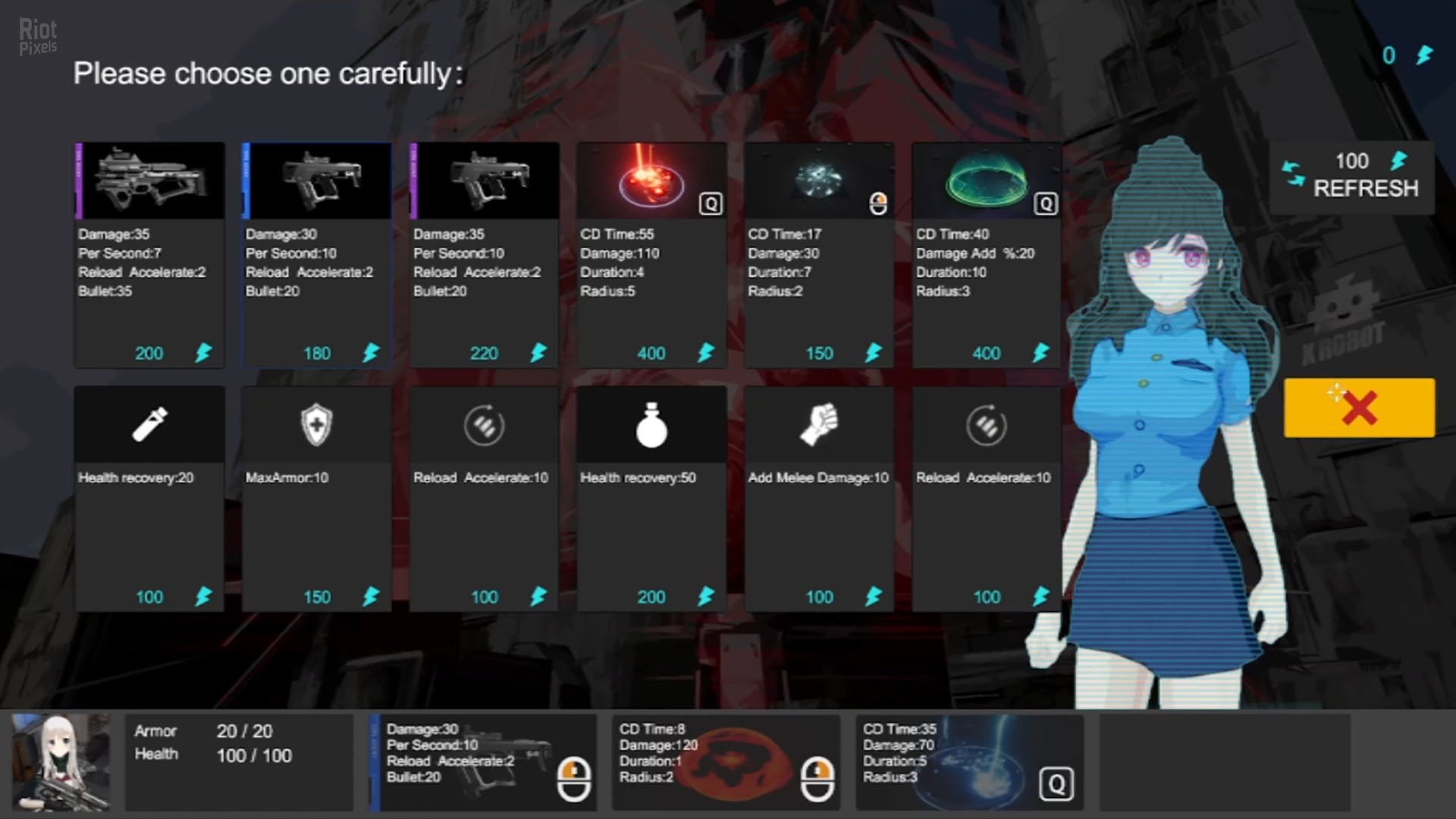Select the Reload Accelerate bullets icon
The height and width of the screenshot is (819, 1456).
(485, 425)
